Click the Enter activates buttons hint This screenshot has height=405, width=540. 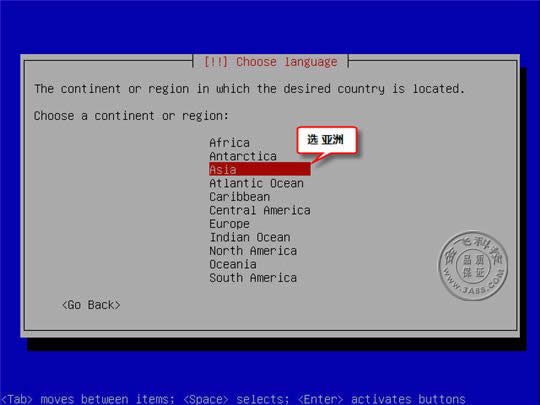point(382,399)
